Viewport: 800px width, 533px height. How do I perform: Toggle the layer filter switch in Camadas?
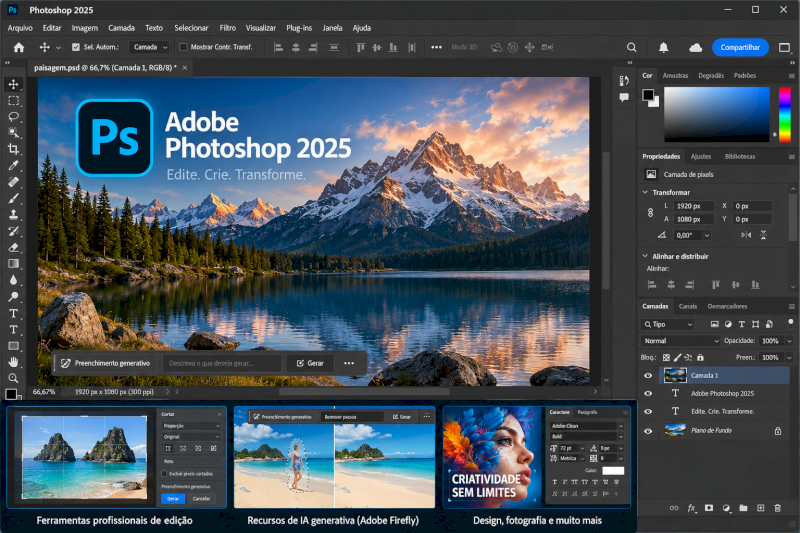(790, 323)
